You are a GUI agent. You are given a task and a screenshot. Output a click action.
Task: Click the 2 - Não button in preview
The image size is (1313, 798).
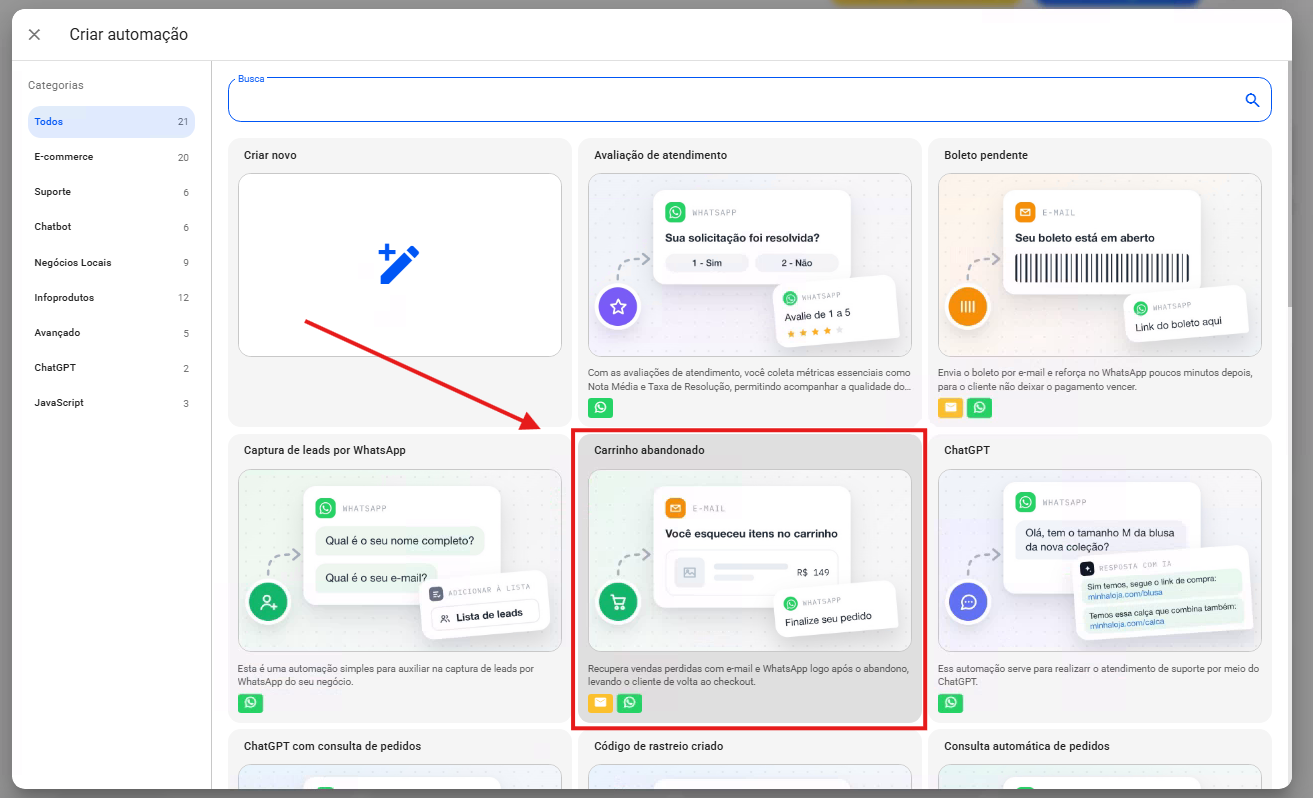[x=796, y=263]
